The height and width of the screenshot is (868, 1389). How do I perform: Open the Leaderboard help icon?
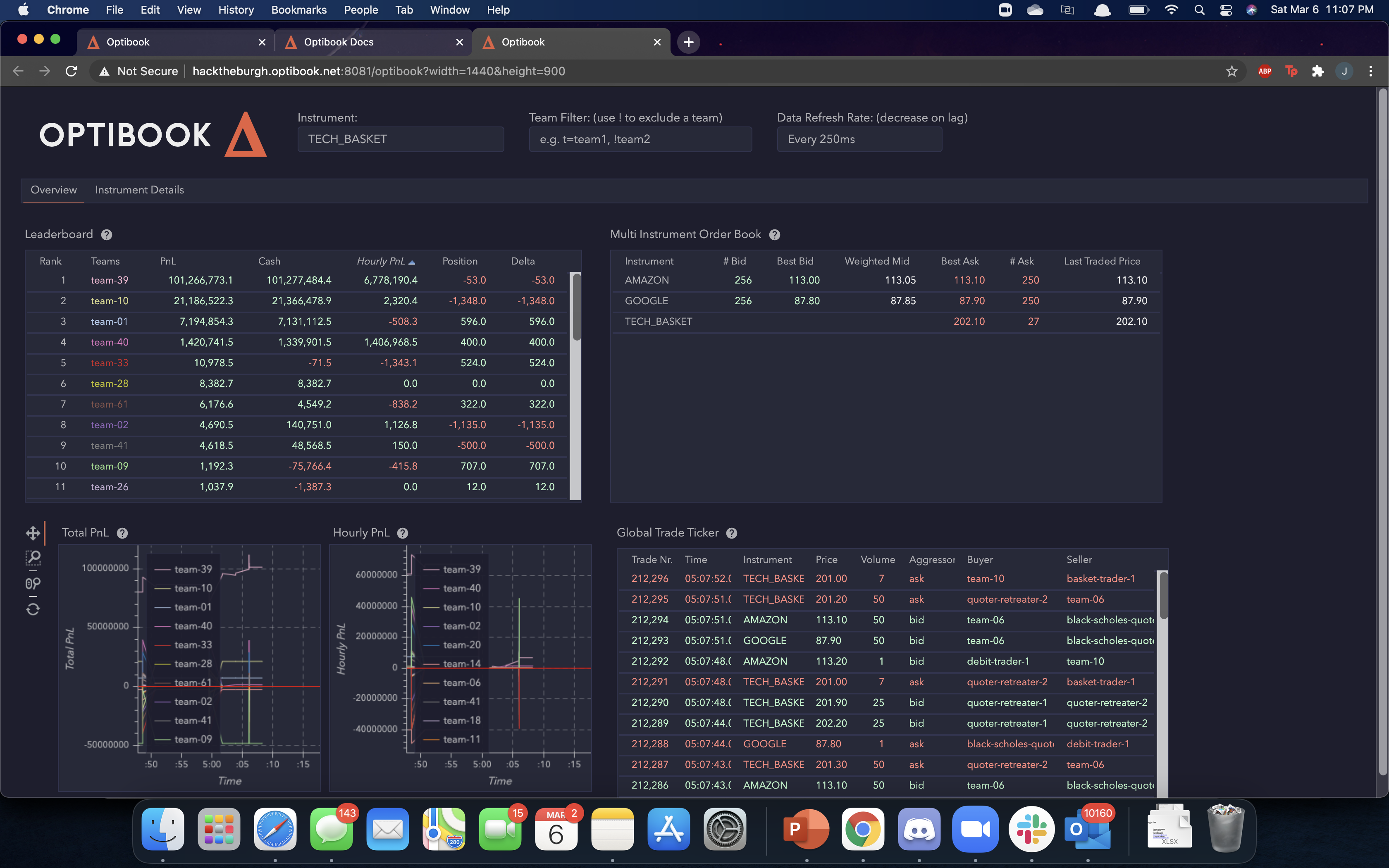107,235
